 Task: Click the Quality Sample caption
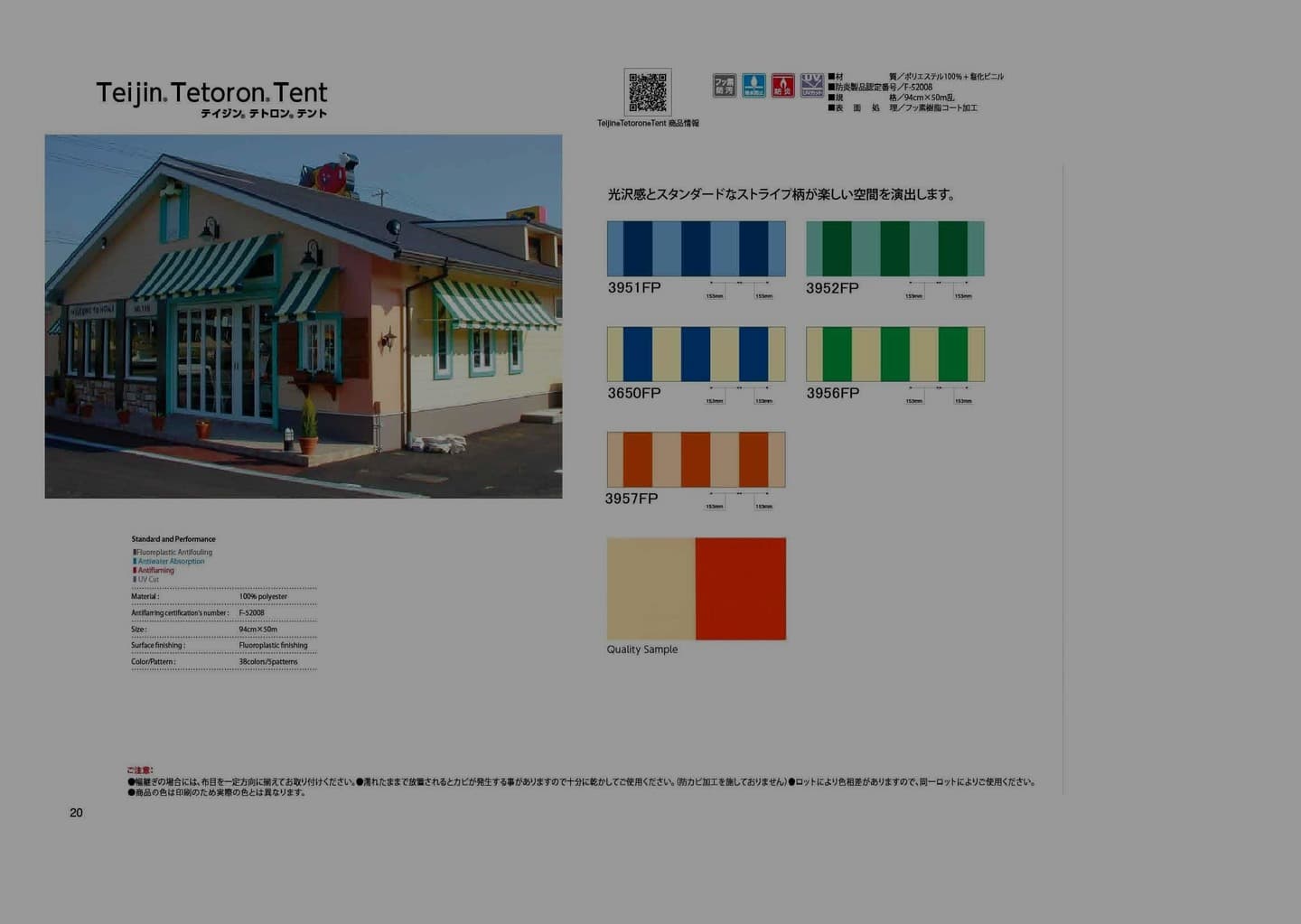pos(642,649)
